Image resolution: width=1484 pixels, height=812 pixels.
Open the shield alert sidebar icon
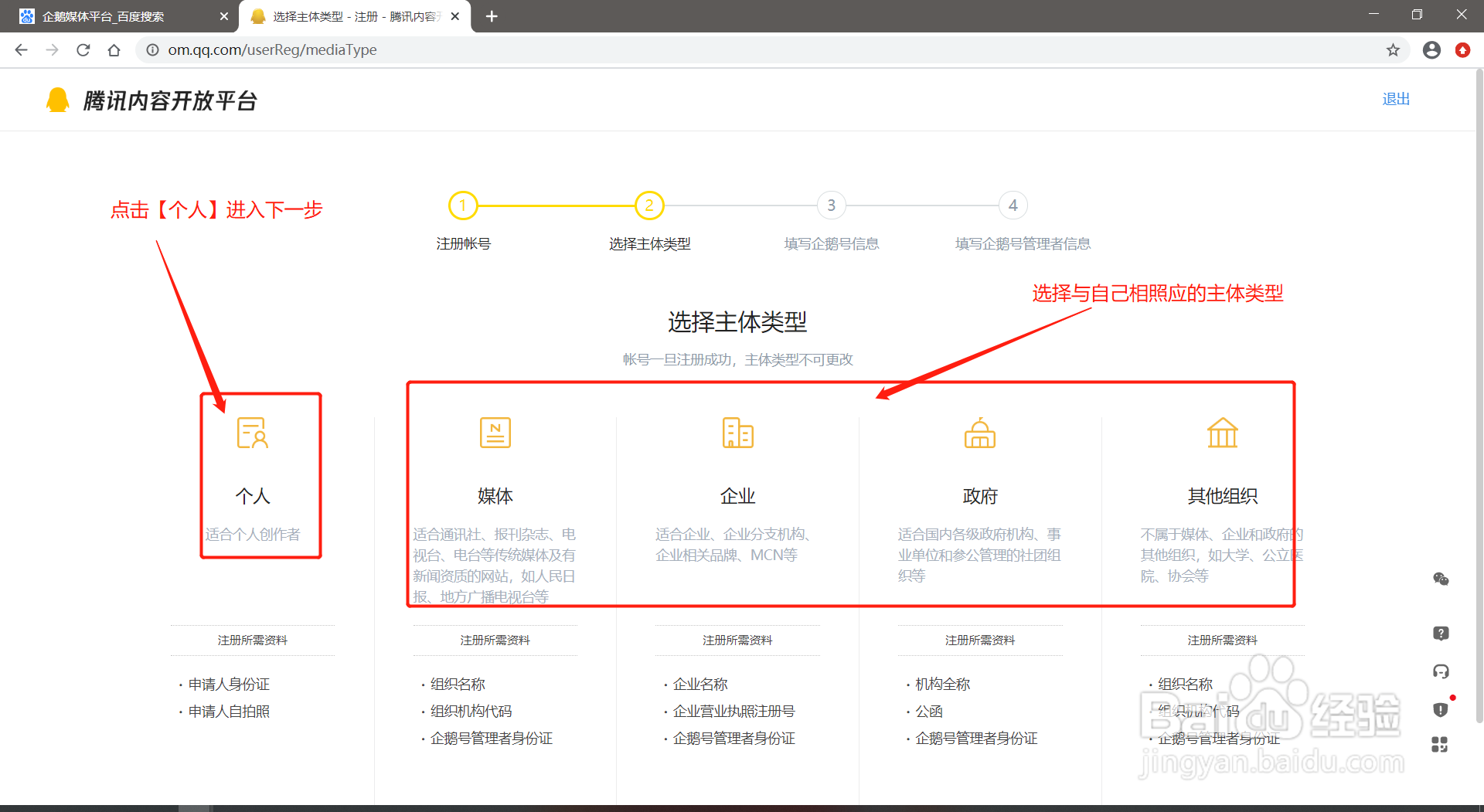pos(1441,709)
